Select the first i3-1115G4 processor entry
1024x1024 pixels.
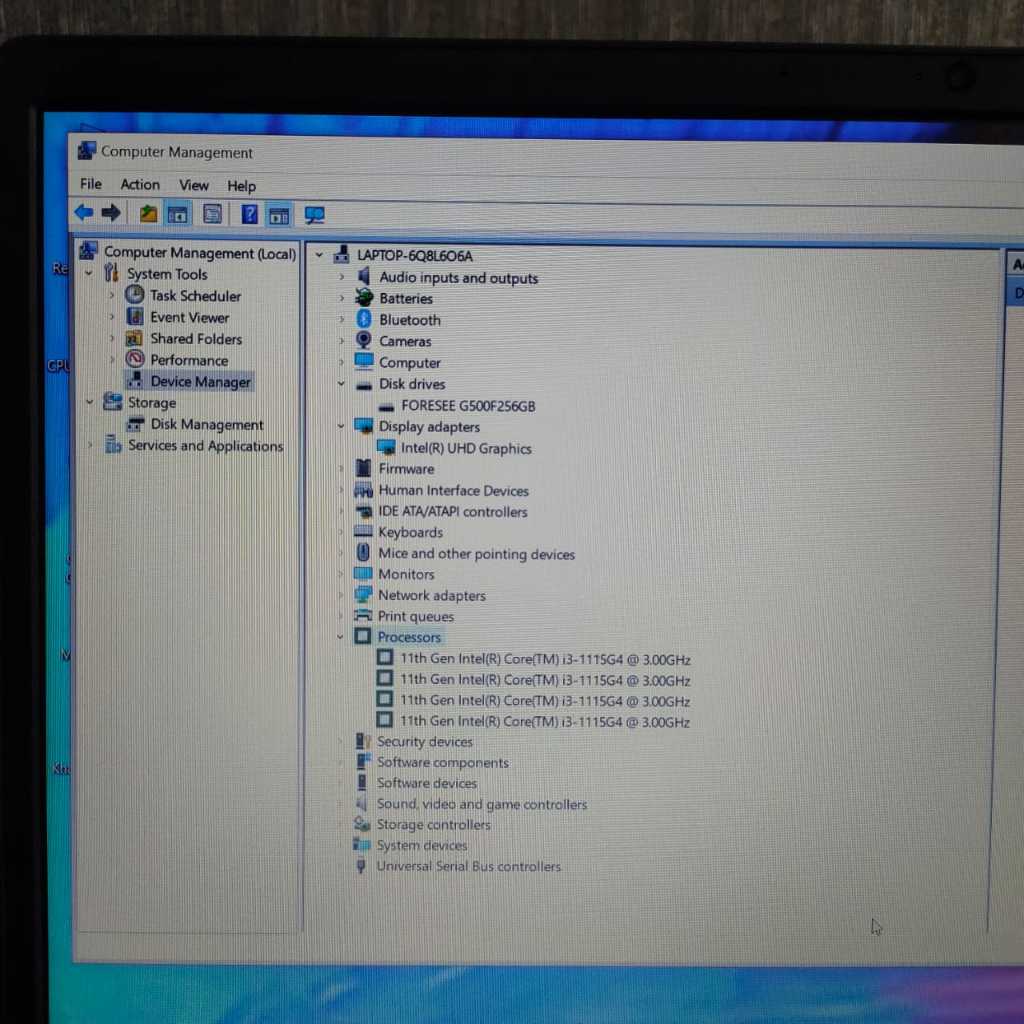click(545, 659)
